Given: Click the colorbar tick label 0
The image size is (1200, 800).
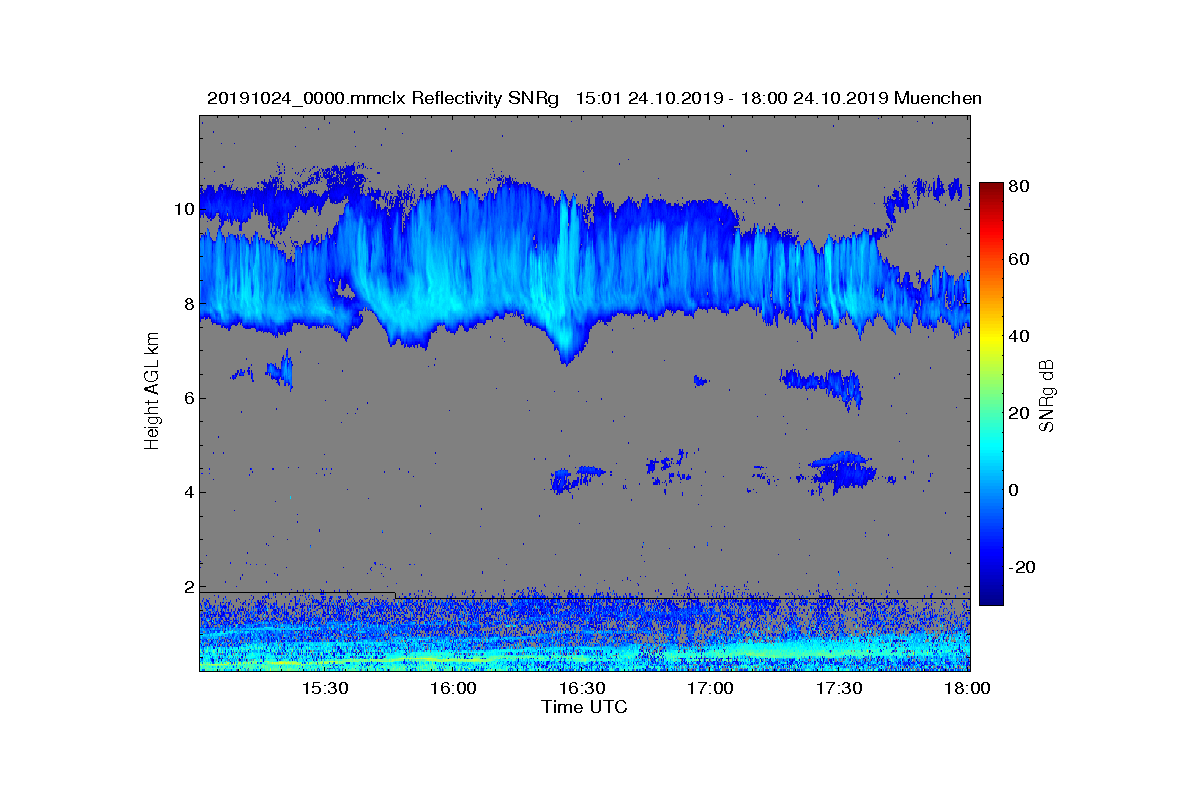Looking at the screenshot, I should 1015,491.
